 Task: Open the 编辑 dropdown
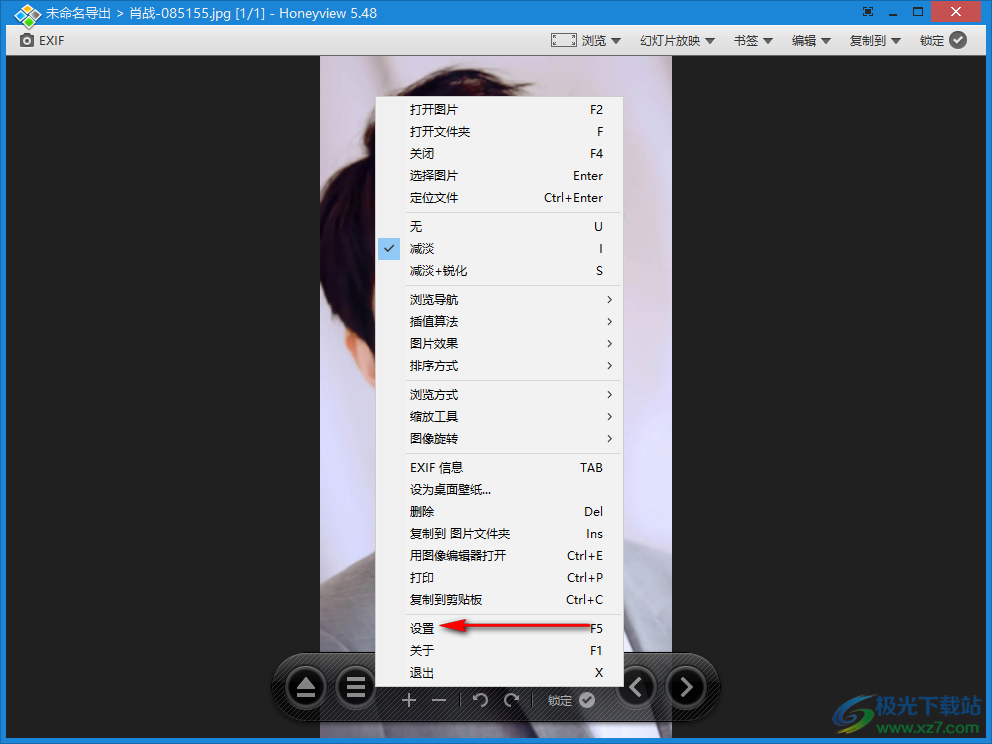(811, 40)
